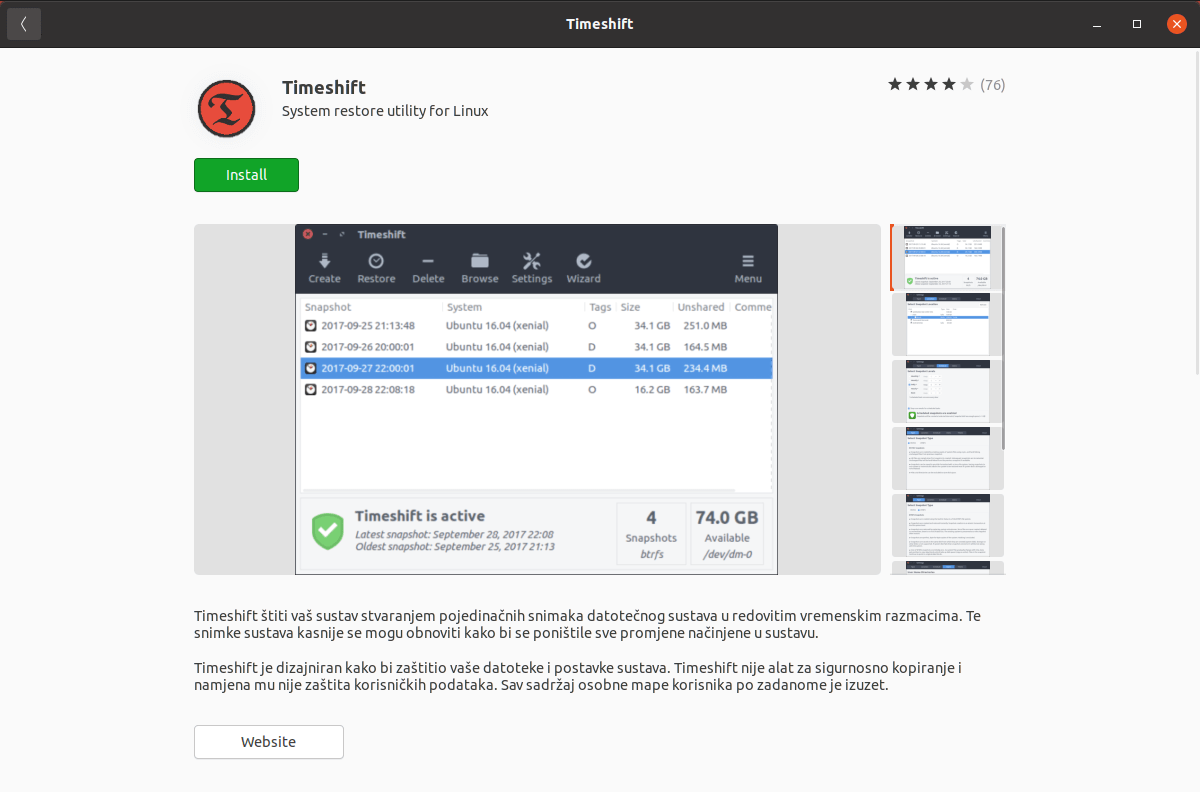Click the red Timeshift app logo
Screen dimensions: 1200x792
tap(227, 109)
